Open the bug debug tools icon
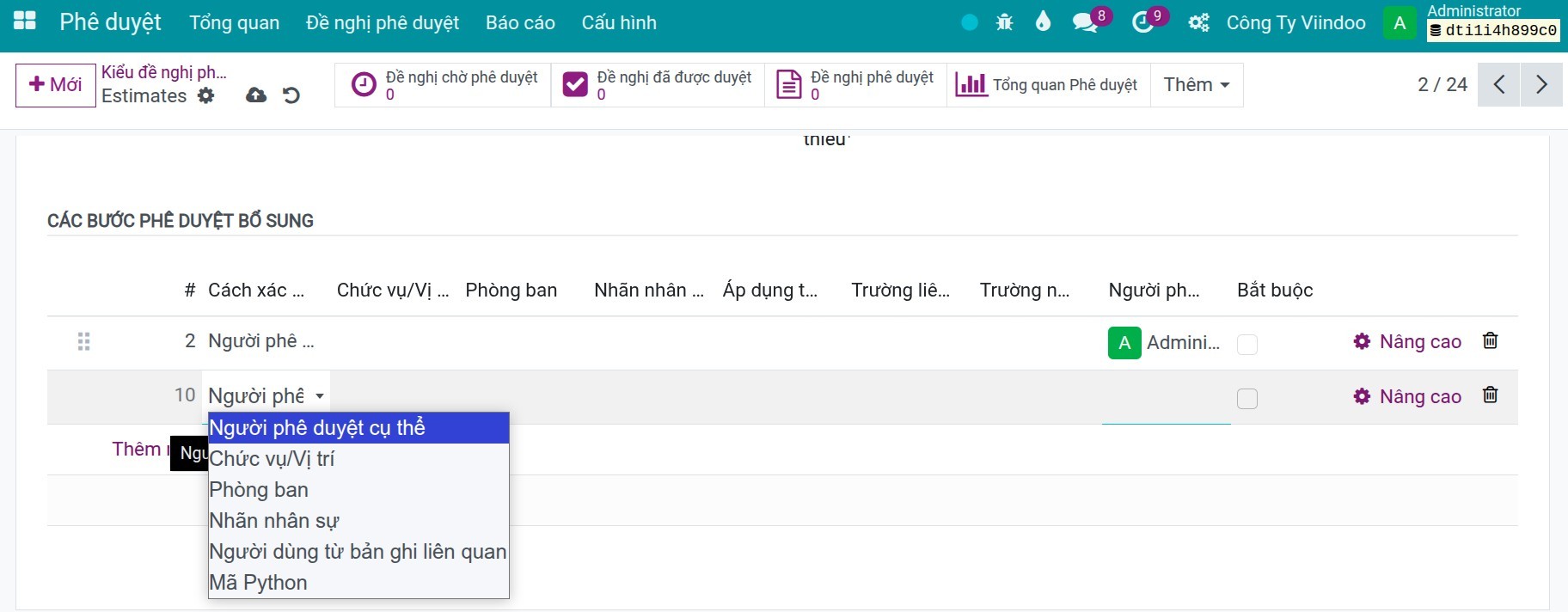 pyautogui.click(x=1004, y=22)
